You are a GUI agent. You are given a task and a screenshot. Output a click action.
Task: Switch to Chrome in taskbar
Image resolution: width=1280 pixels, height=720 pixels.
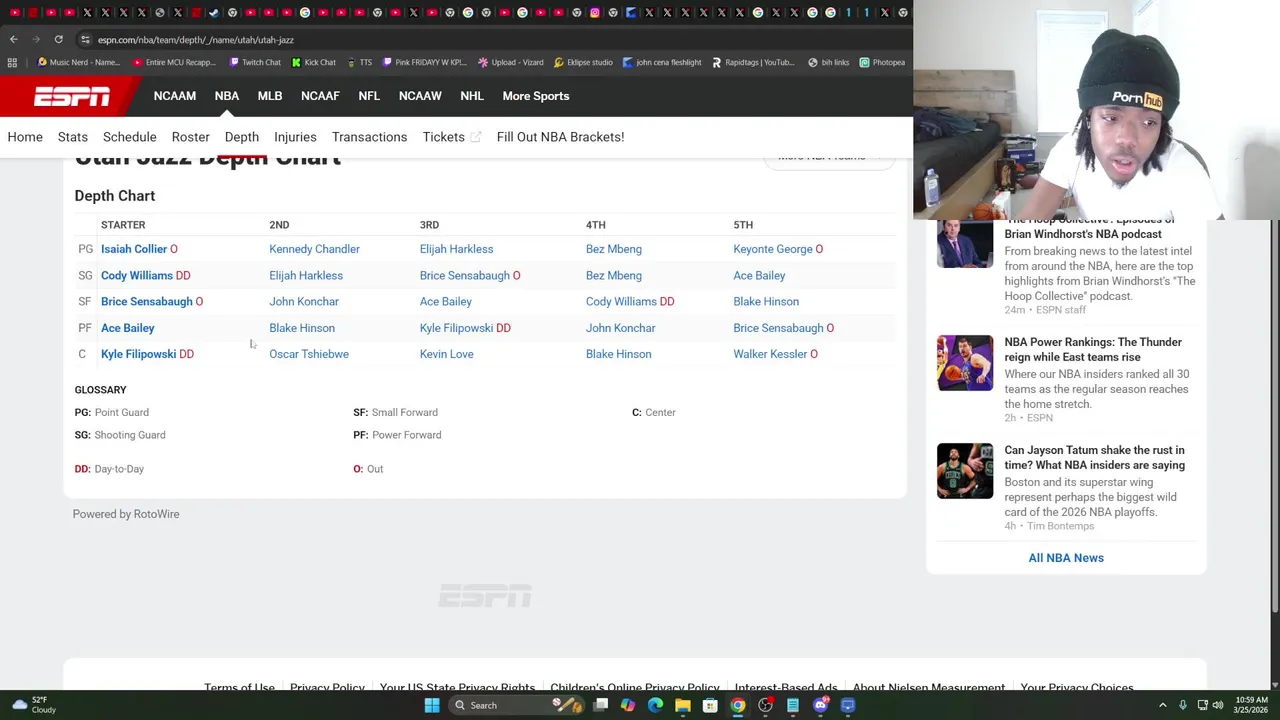tap(737, 705)
